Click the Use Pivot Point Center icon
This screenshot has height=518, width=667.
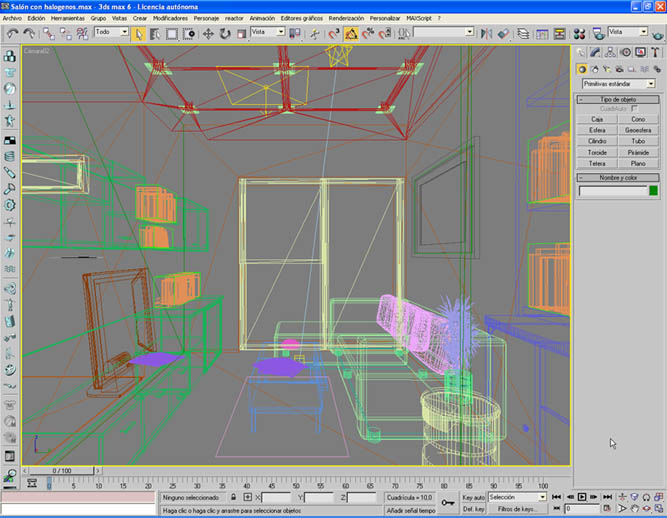coord(294,34)
